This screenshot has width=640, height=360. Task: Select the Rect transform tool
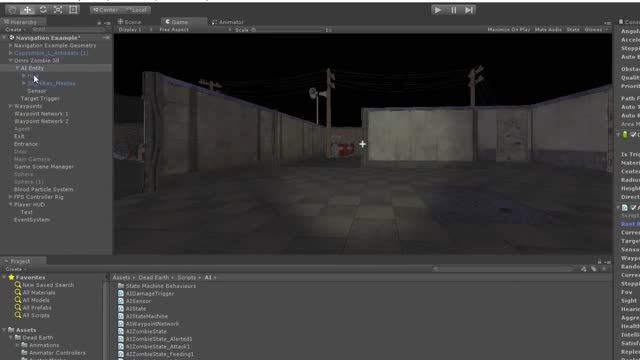click(73, 10)
